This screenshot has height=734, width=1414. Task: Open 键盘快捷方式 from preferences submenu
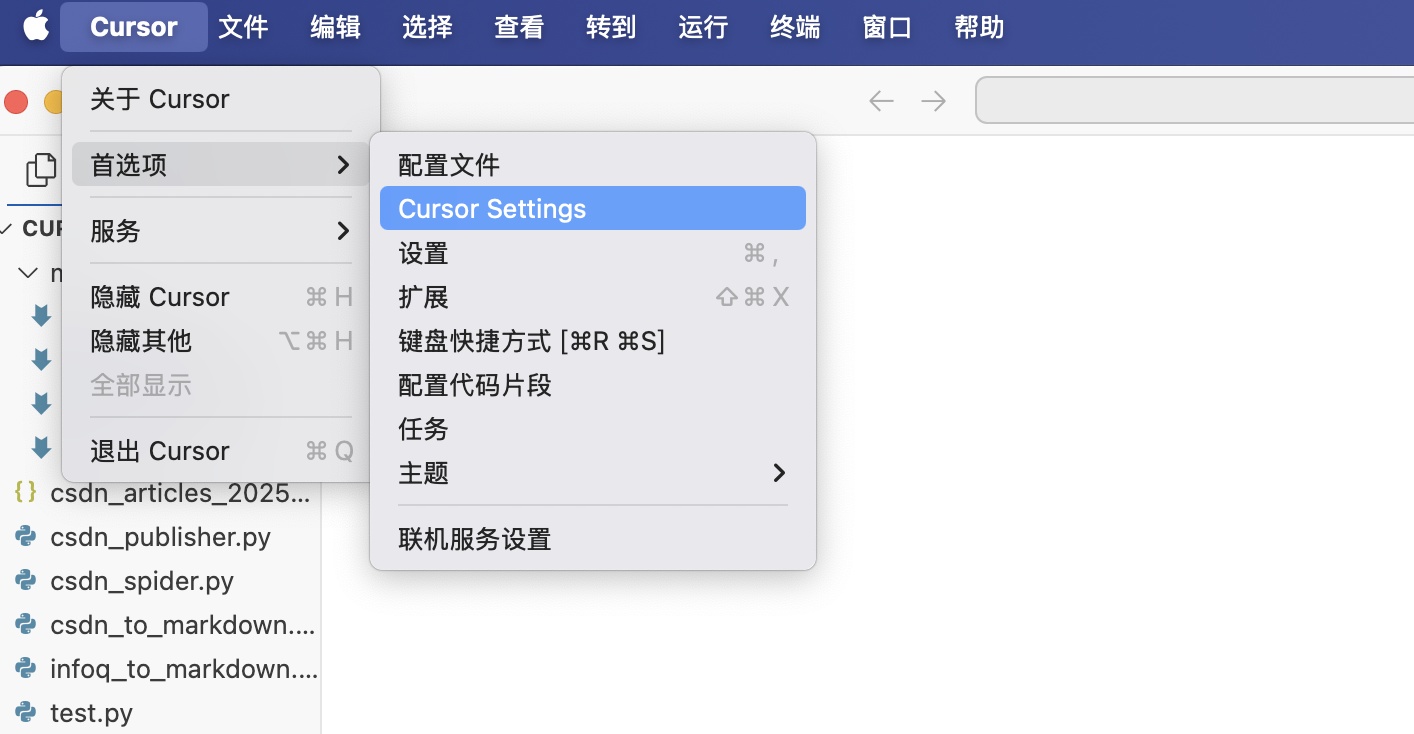click(x=531, y=341)
